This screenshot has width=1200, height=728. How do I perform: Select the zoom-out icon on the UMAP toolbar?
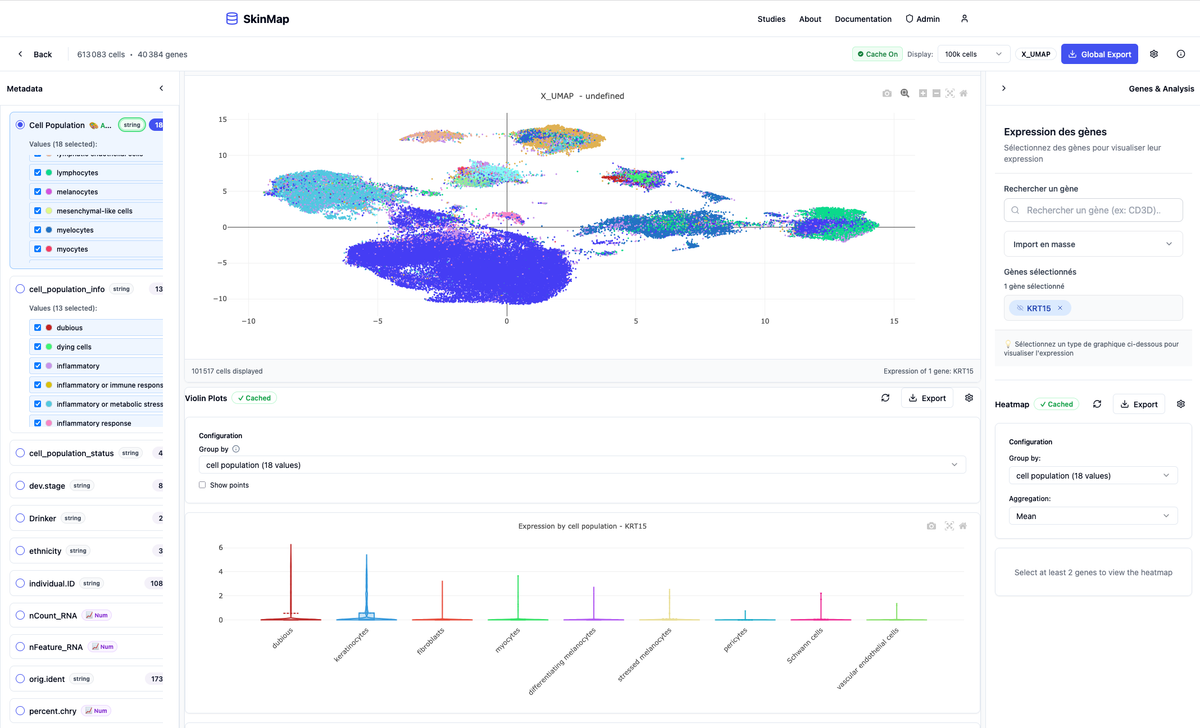936,93
